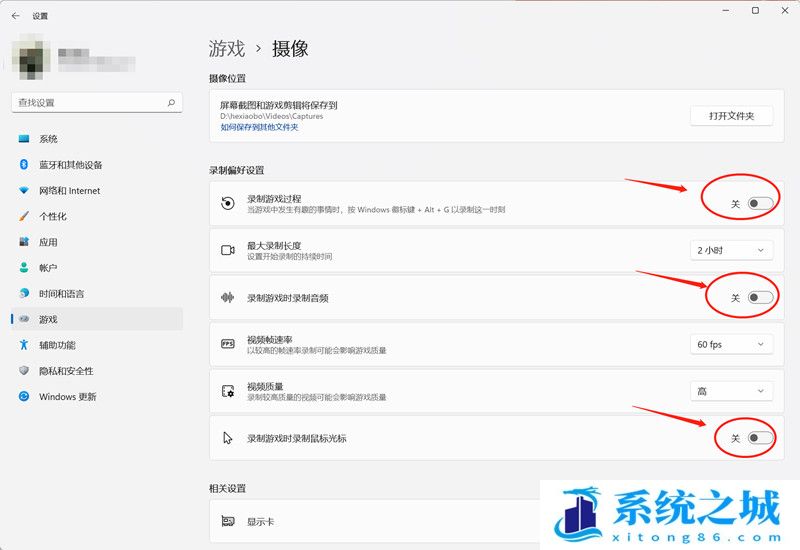Image resolution: width=800 pixels, height=550 pixels.
Task: Click the 打开文件夹 button
Action: 731,116
